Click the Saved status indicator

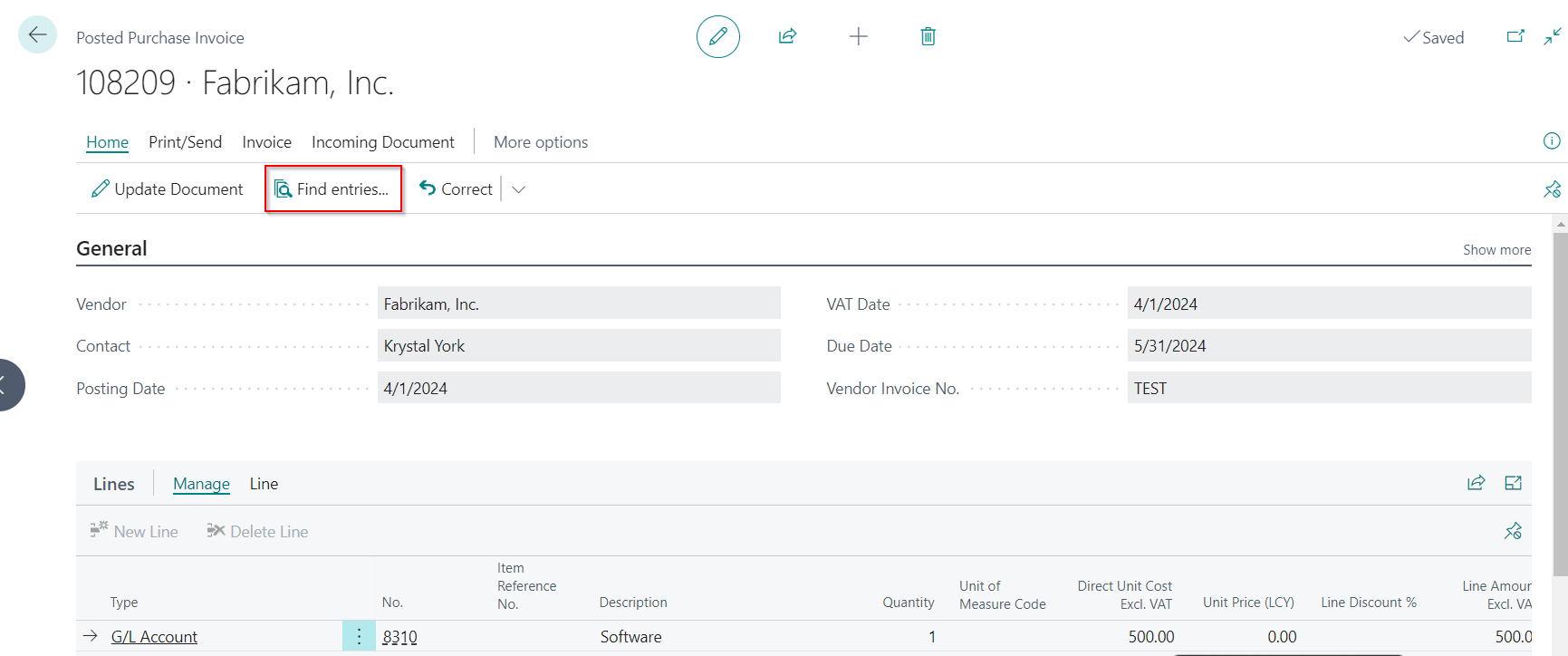click(1433, 37)
